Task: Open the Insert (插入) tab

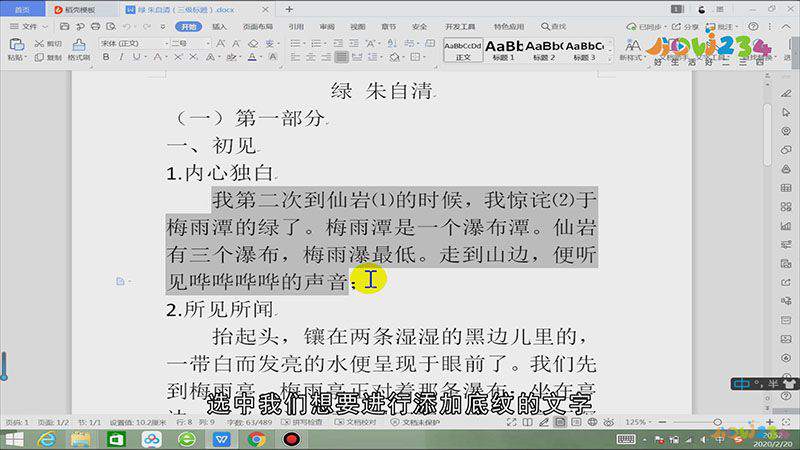Action: (x=219, y=26)
